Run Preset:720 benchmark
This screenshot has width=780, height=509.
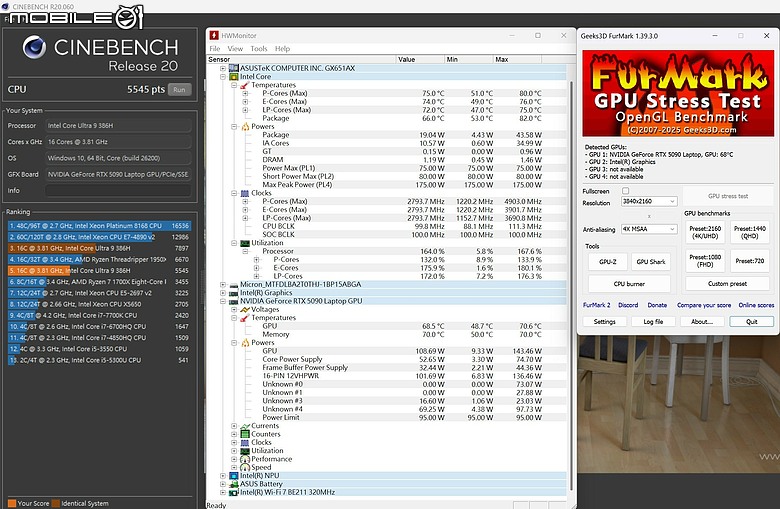(x=750, y=261)
